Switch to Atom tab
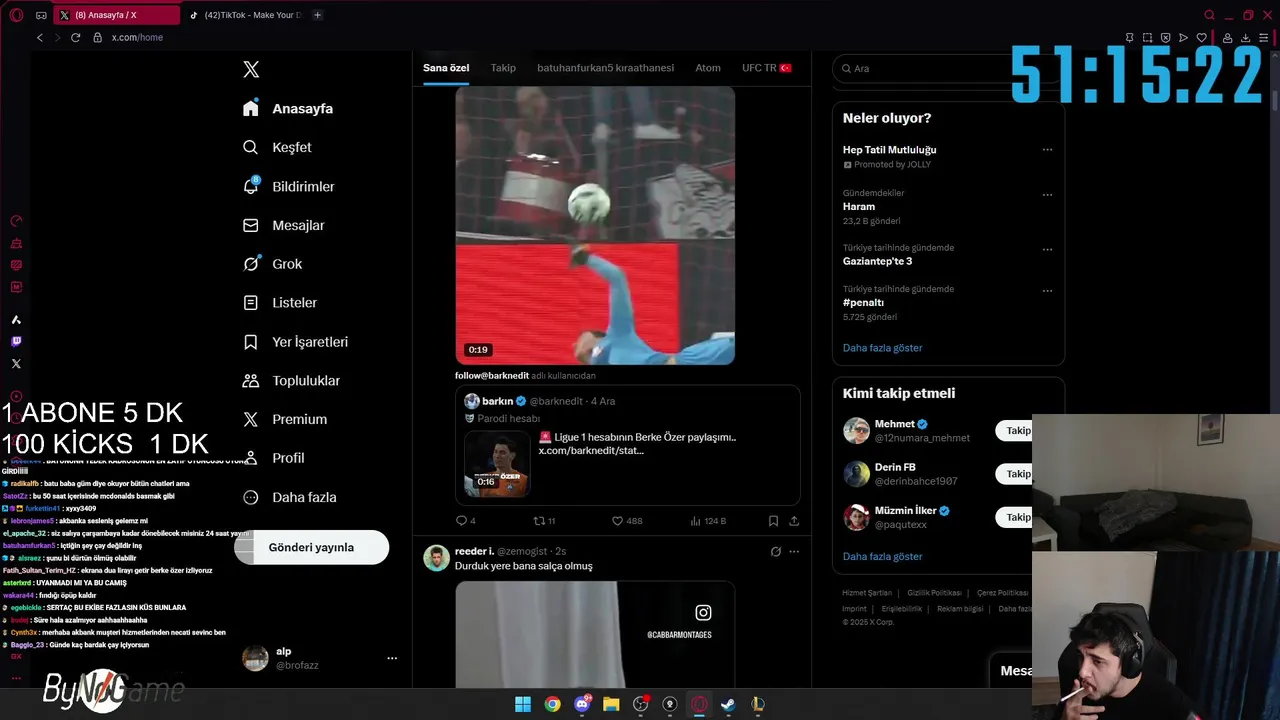The width and height of the screenshot is (1280, 720). pyautogui.click(x=708, y=68)
